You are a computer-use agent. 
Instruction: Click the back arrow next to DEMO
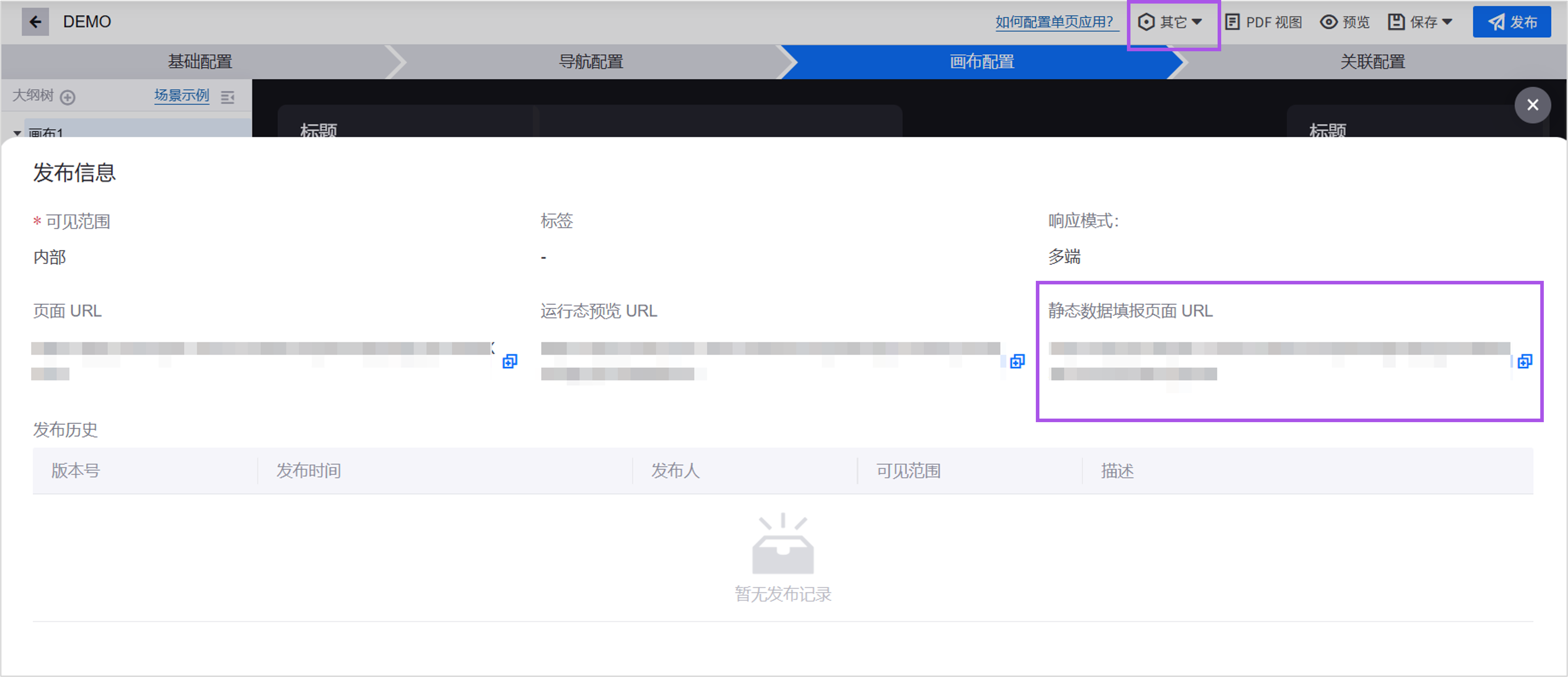point(35,22)
